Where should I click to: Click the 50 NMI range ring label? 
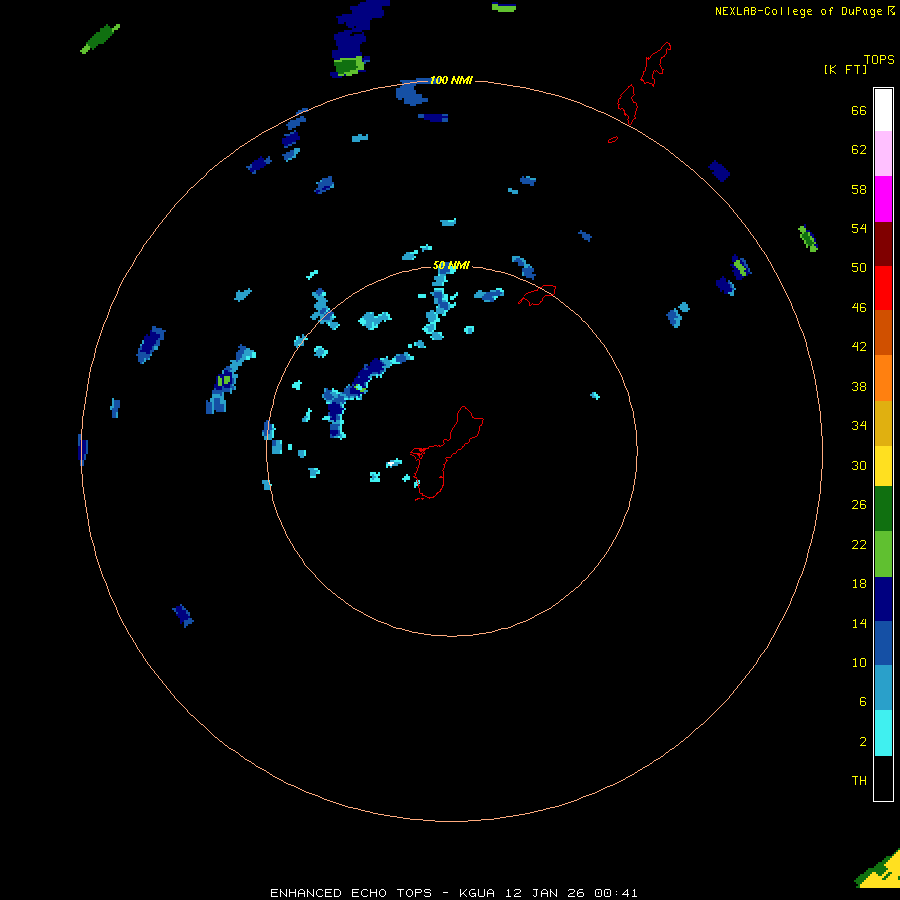pos(451,265)
